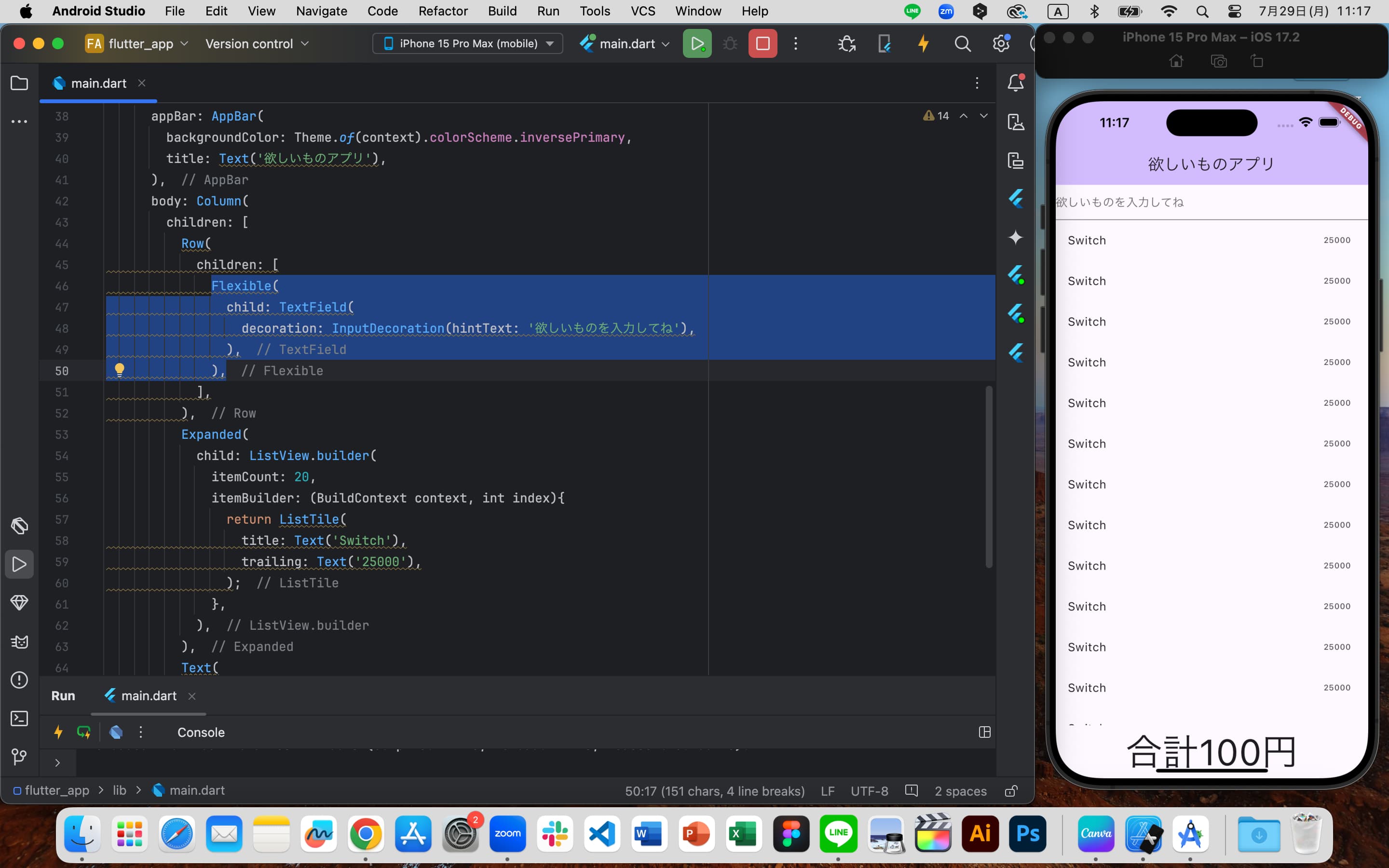
Task: Jump to next warning with down chevron
Action: [984, 116]
